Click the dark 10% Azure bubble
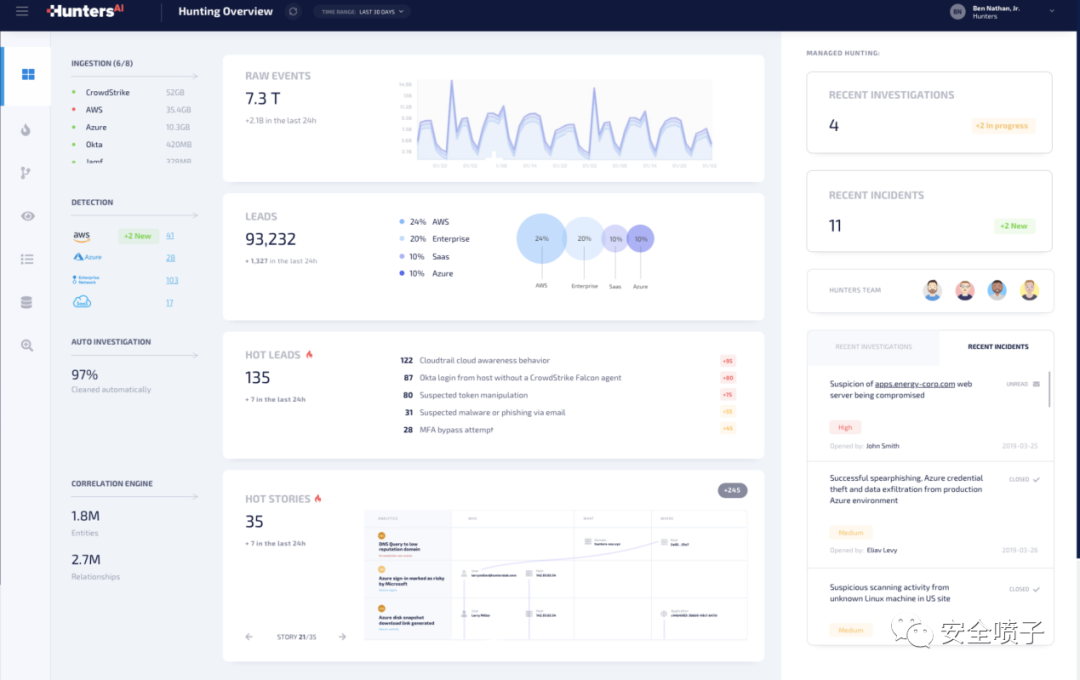 [641, 239]
